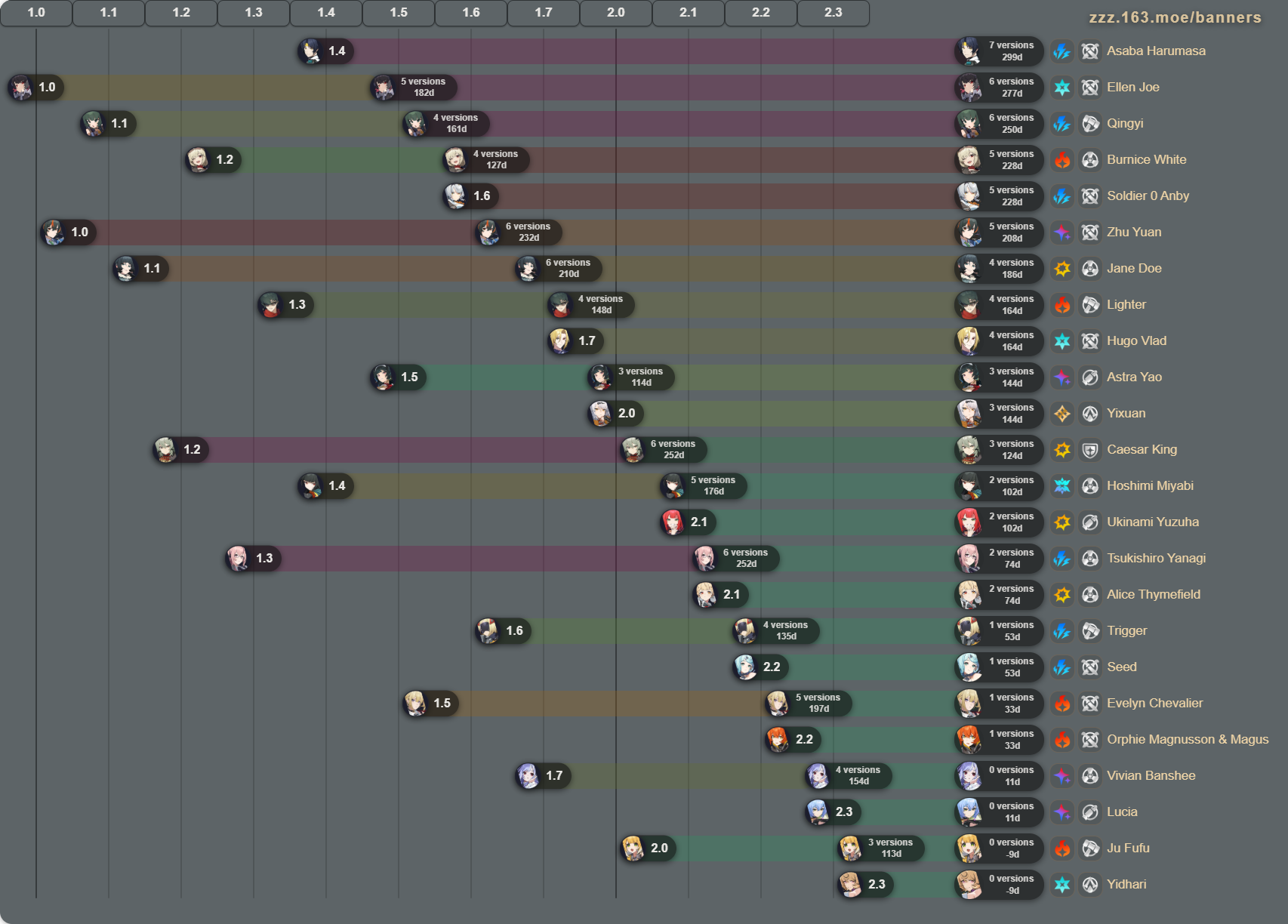Click "2 versions 74d" on Alice Thymefield's row

point(999,595)
